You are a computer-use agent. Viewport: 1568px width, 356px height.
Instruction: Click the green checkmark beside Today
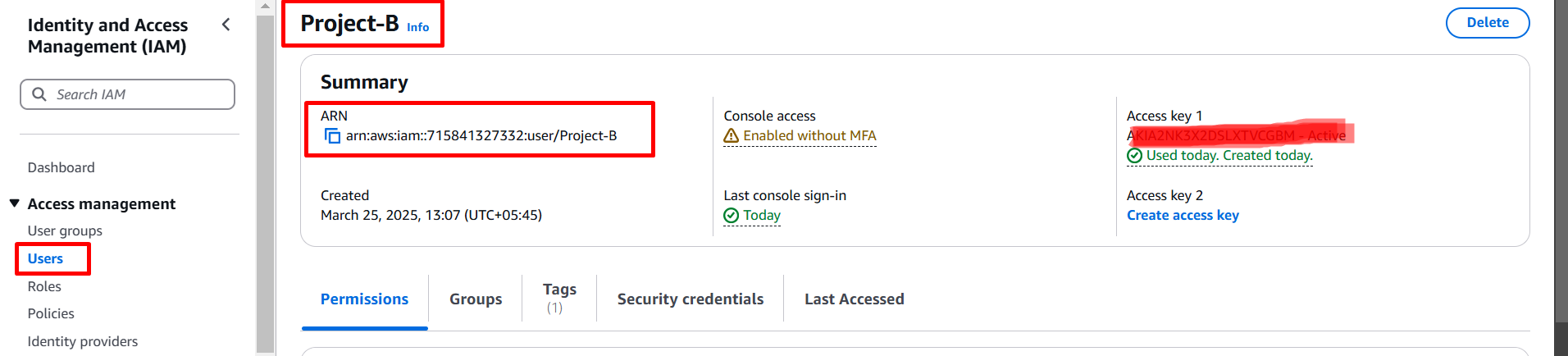(732, 216)
